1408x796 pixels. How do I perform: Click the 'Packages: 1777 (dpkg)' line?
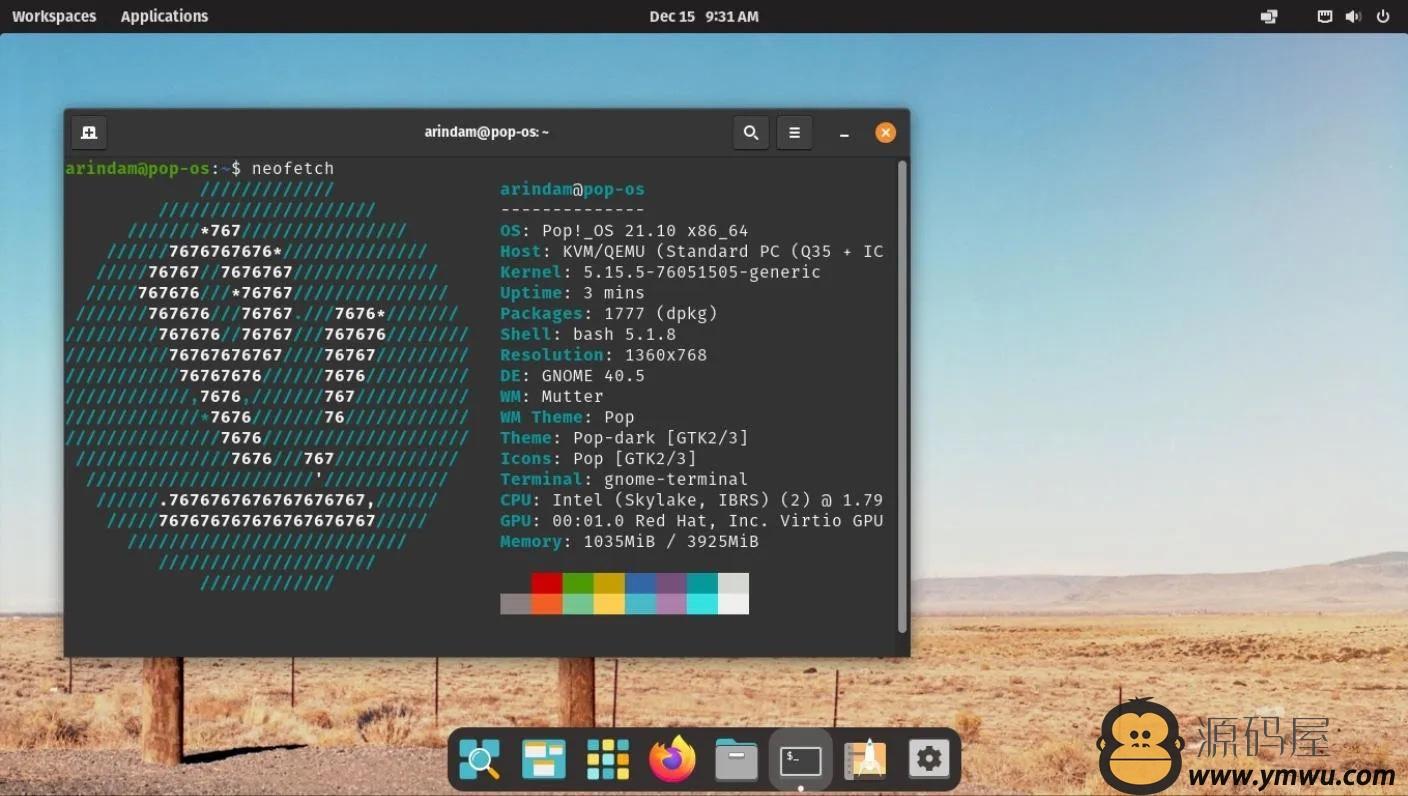609,313
